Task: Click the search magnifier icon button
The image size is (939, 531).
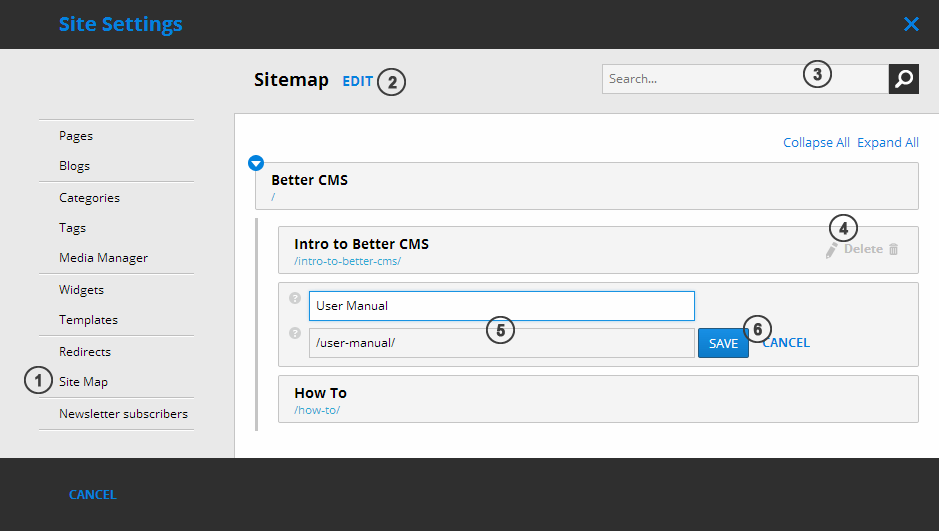Action: (x=904, y=78)
